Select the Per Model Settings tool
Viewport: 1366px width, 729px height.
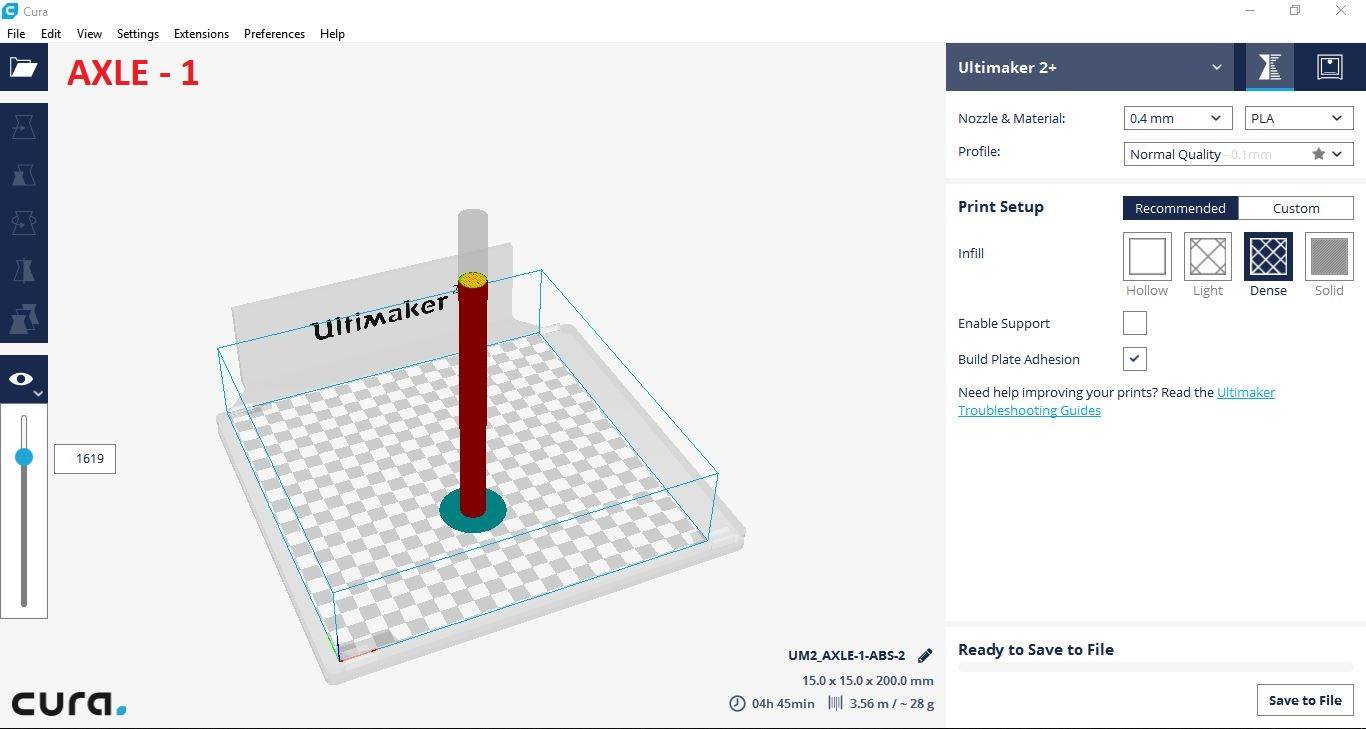[23, 319]
